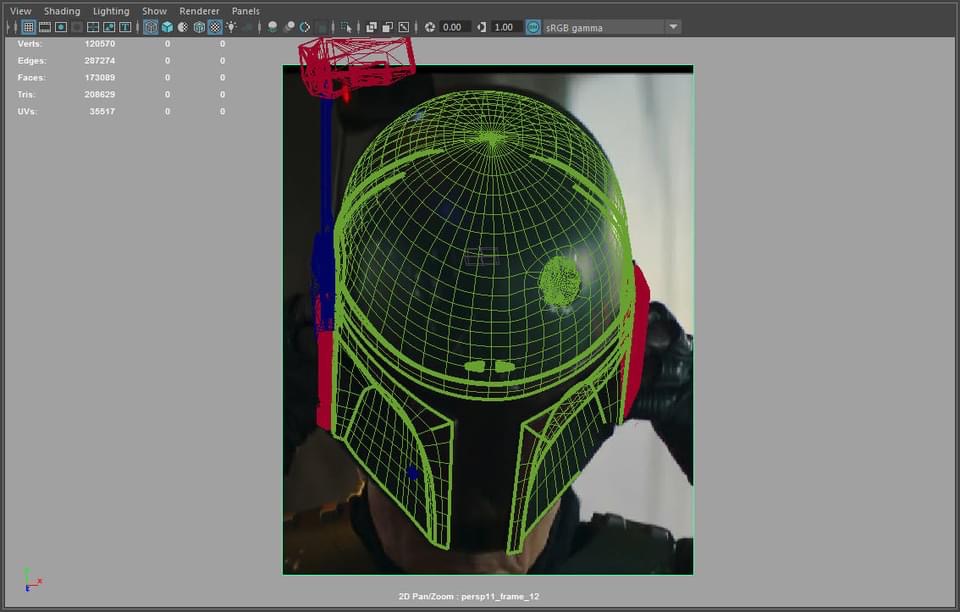Viewport: 960px width, 612px height.
Task: Click the exposure reset icon
Action: click(430, 27)
